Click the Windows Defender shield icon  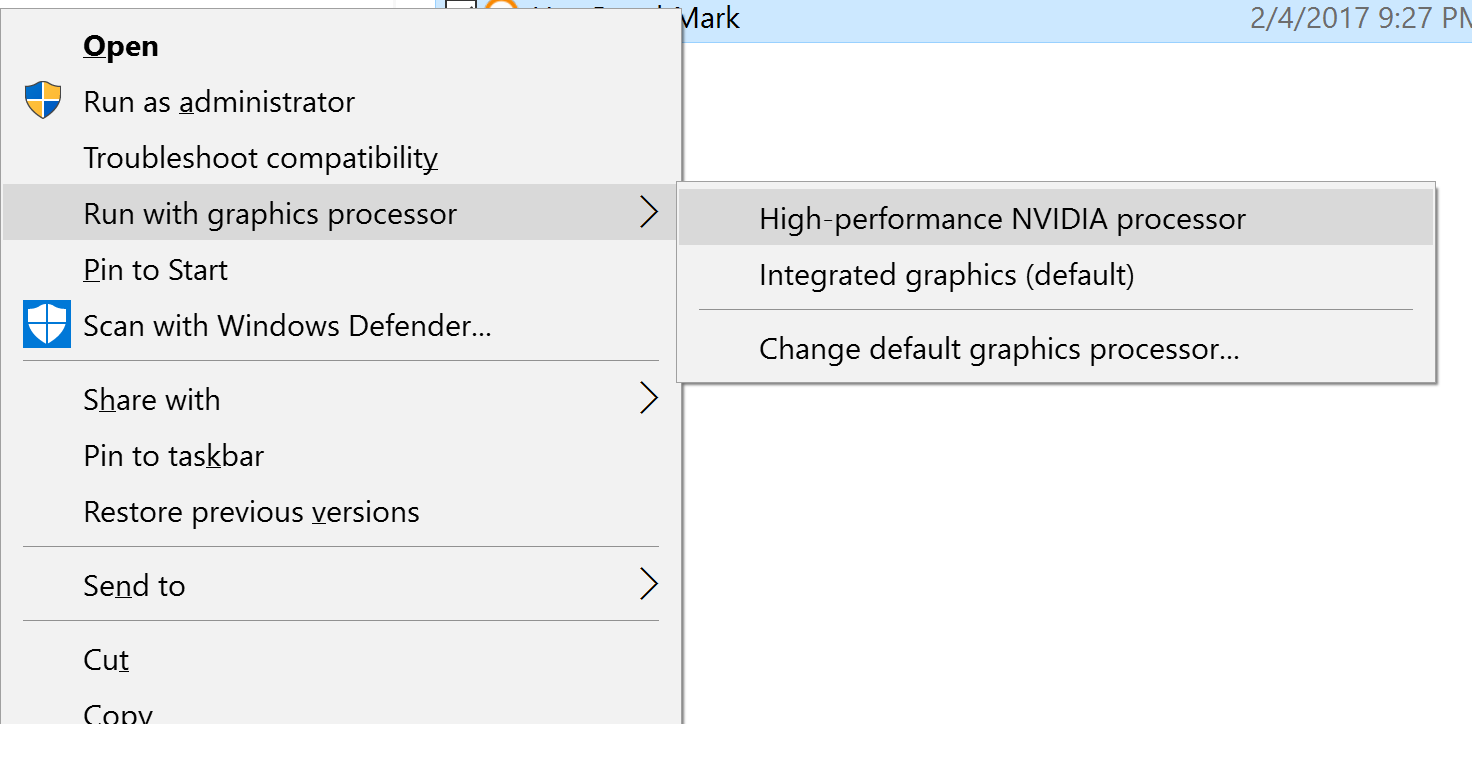tap(47, 324)
